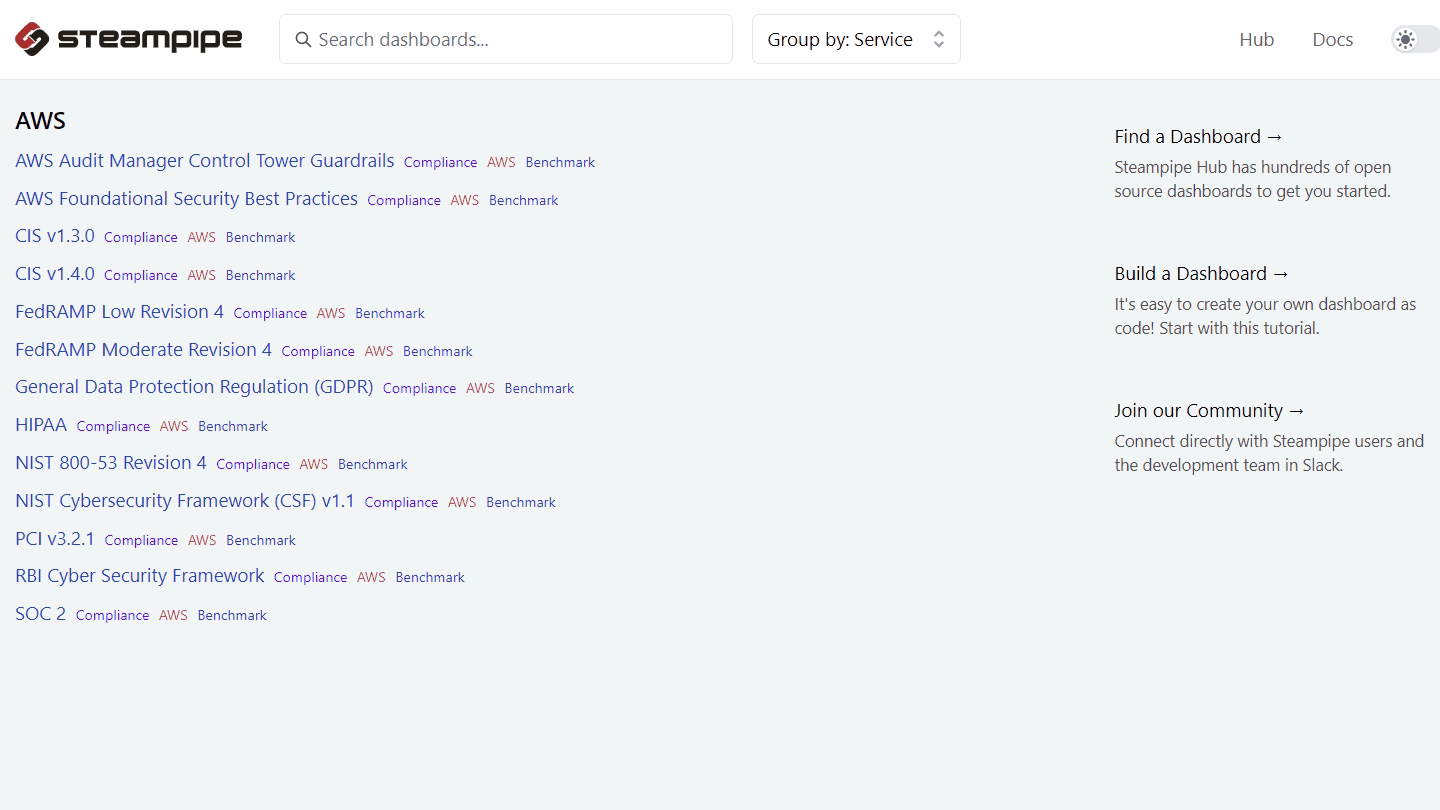Open the Docs link in the header
This screenshot has width=1440, height=810.
pos(1332,39)
